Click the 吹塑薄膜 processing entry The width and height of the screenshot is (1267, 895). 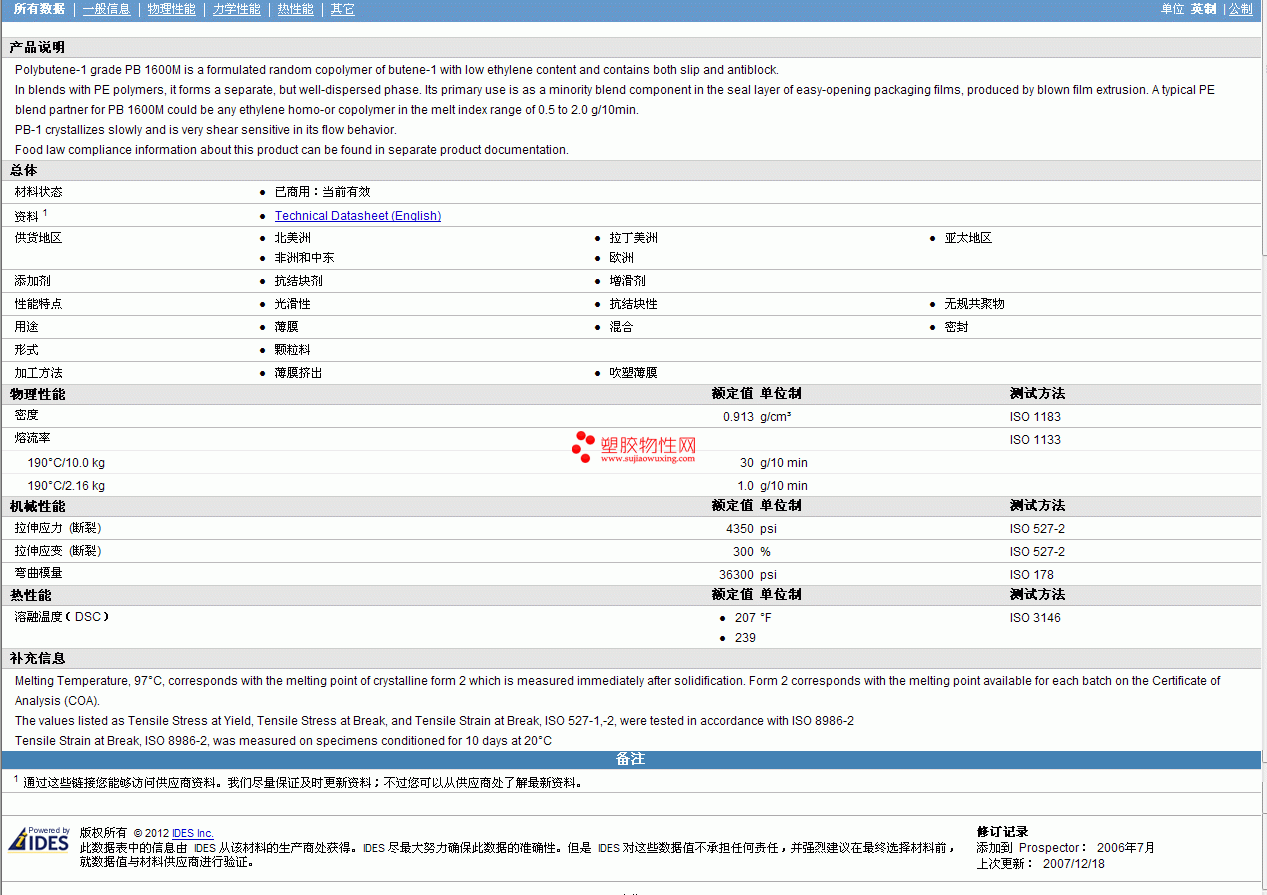point(634,373)
